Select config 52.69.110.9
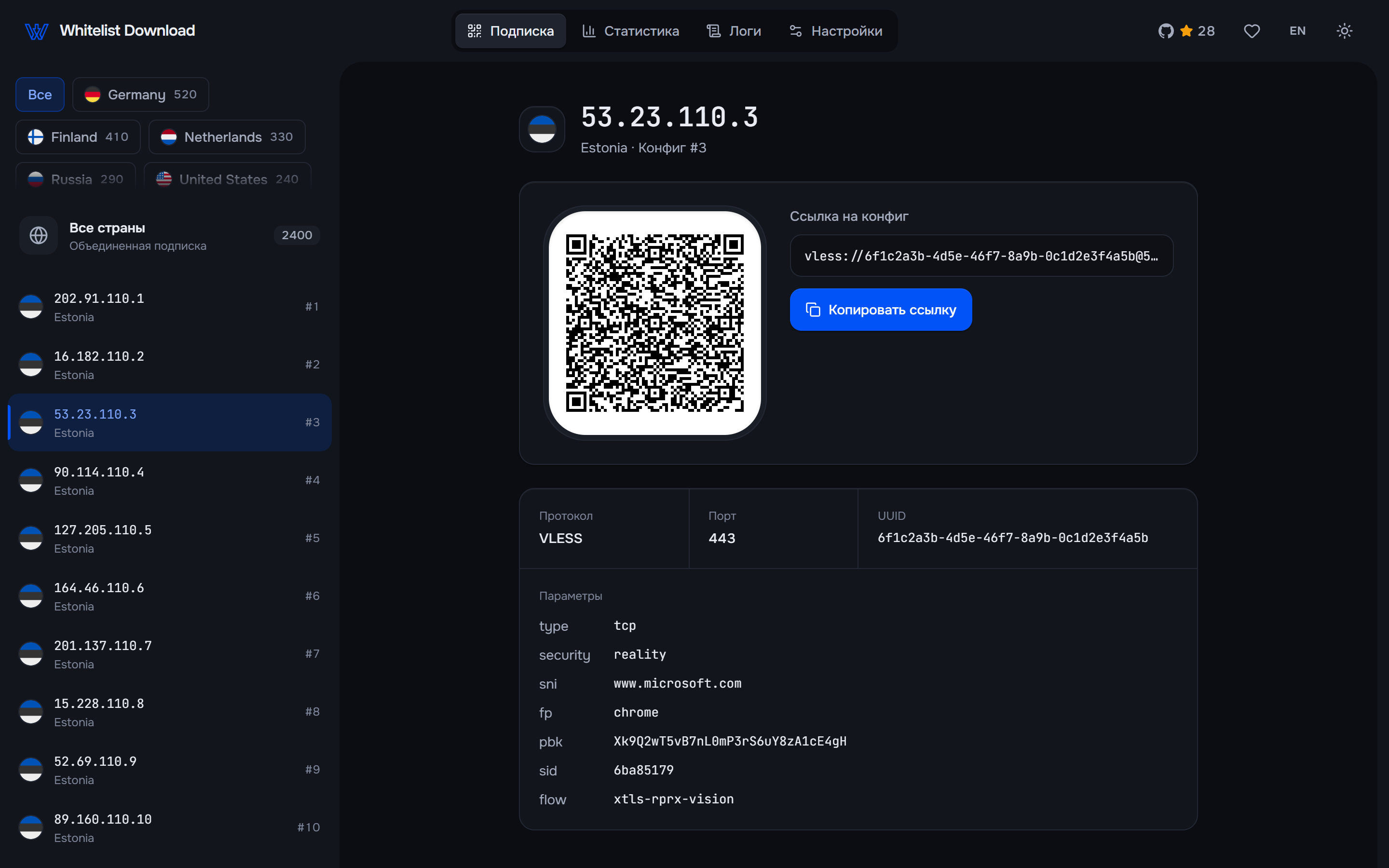The image size is (1389, 868). (169, 770)
